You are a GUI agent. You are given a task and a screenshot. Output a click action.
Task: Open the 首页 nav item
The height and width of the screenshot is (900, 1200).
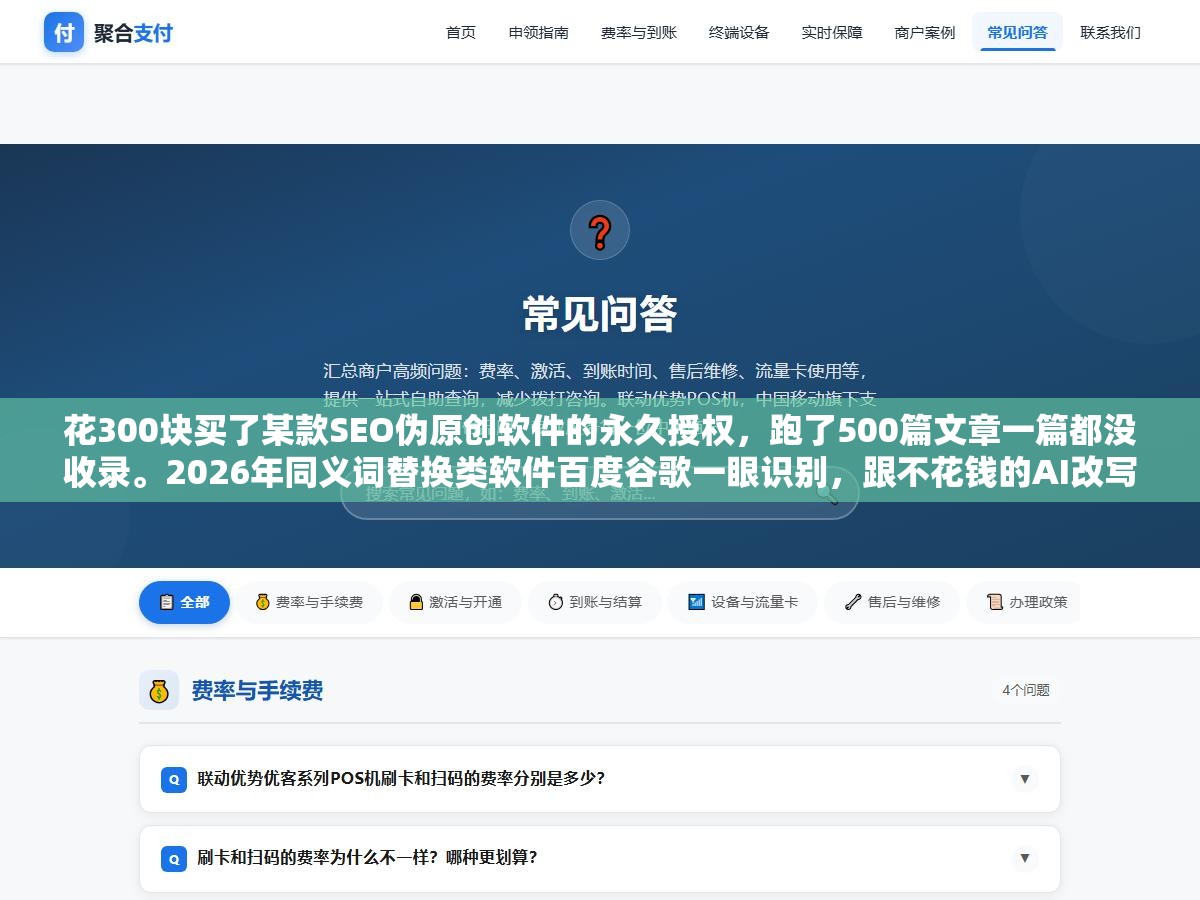461,32
